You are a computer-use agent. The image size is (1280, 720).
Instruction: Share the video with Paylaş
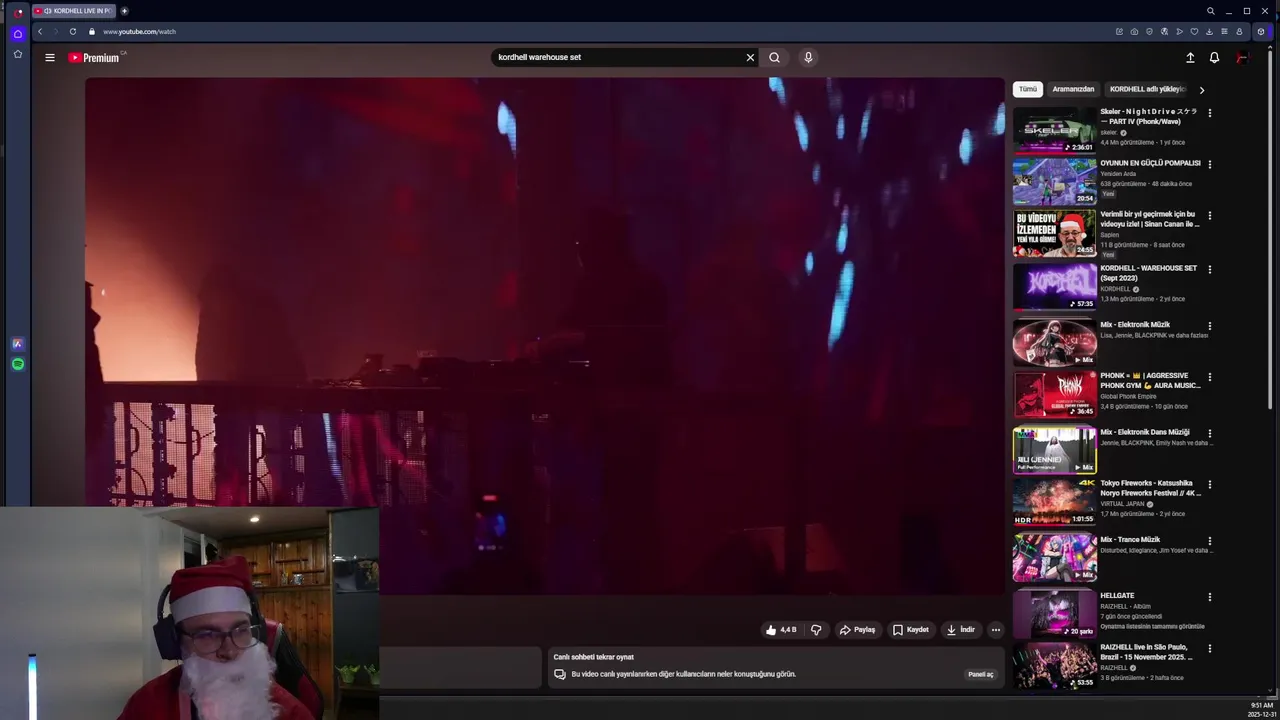(x=858, y=630)
